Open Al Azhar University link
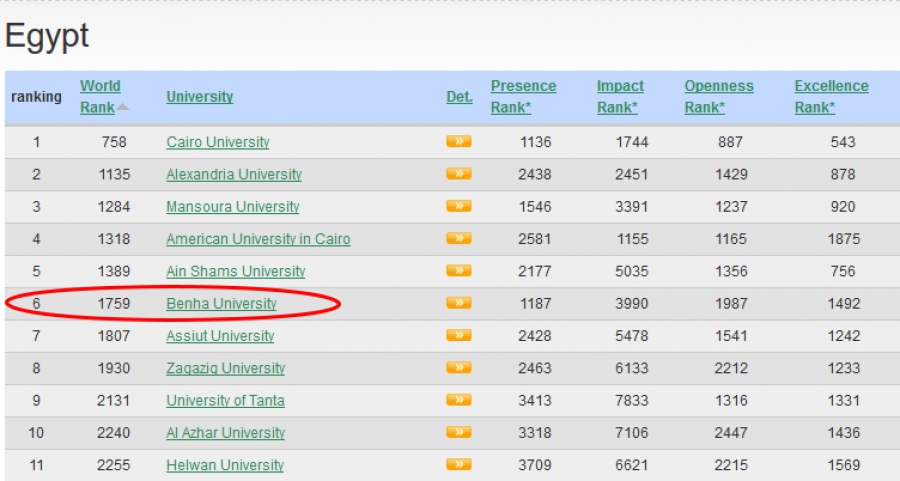Image resolution: width=900 pixels, height=481 pixels. click(226, 433)
